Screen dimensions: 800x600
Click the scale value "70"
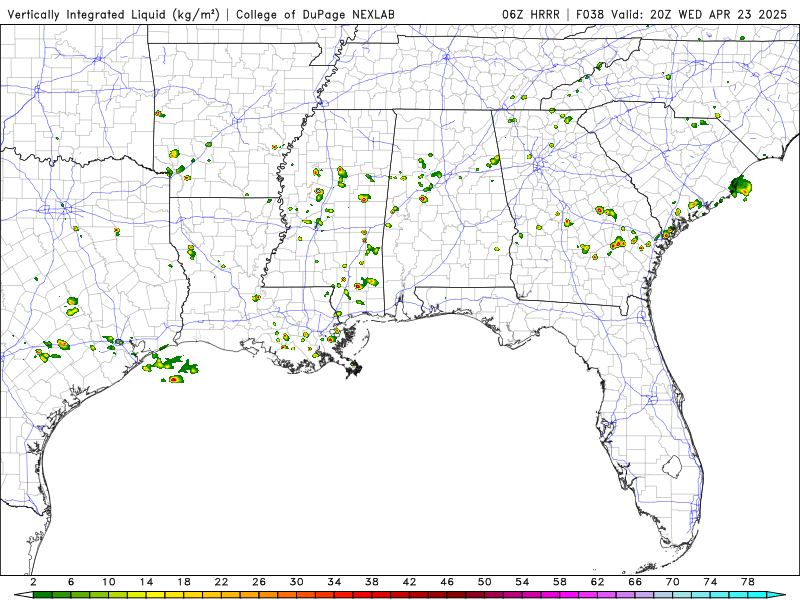pyautogui.click(x=673, y=582)
